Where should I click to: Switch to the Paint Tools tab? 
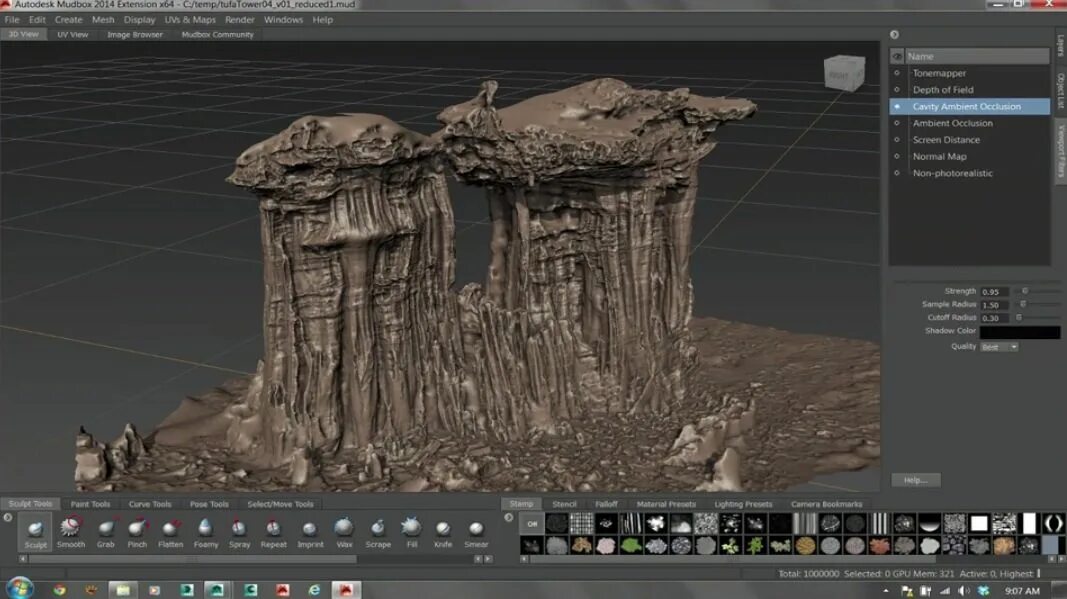[x=90, y=504]
